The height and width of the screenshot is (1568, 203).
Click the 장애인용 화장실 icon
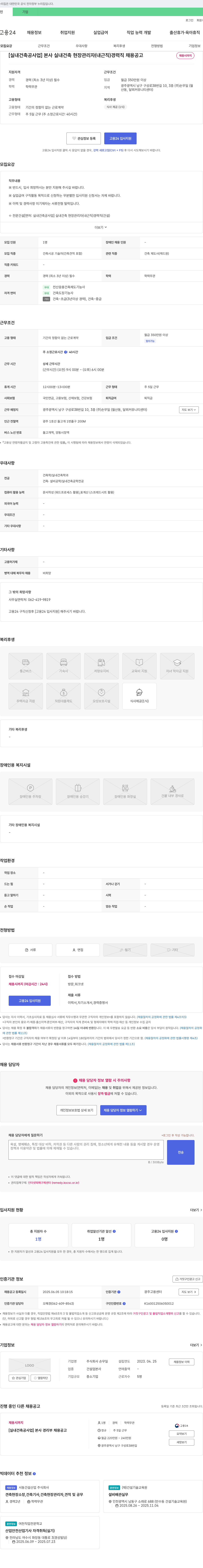(125, 791)
